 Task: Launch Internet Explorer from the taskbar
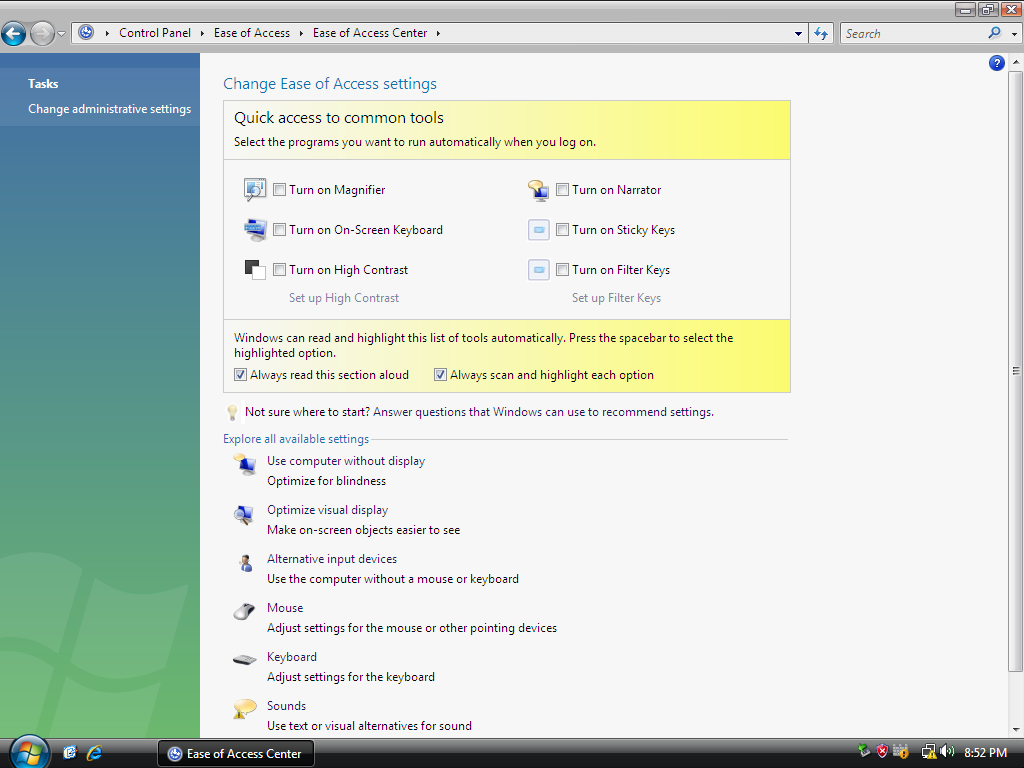pyautogui.click(x=95, y=753)
